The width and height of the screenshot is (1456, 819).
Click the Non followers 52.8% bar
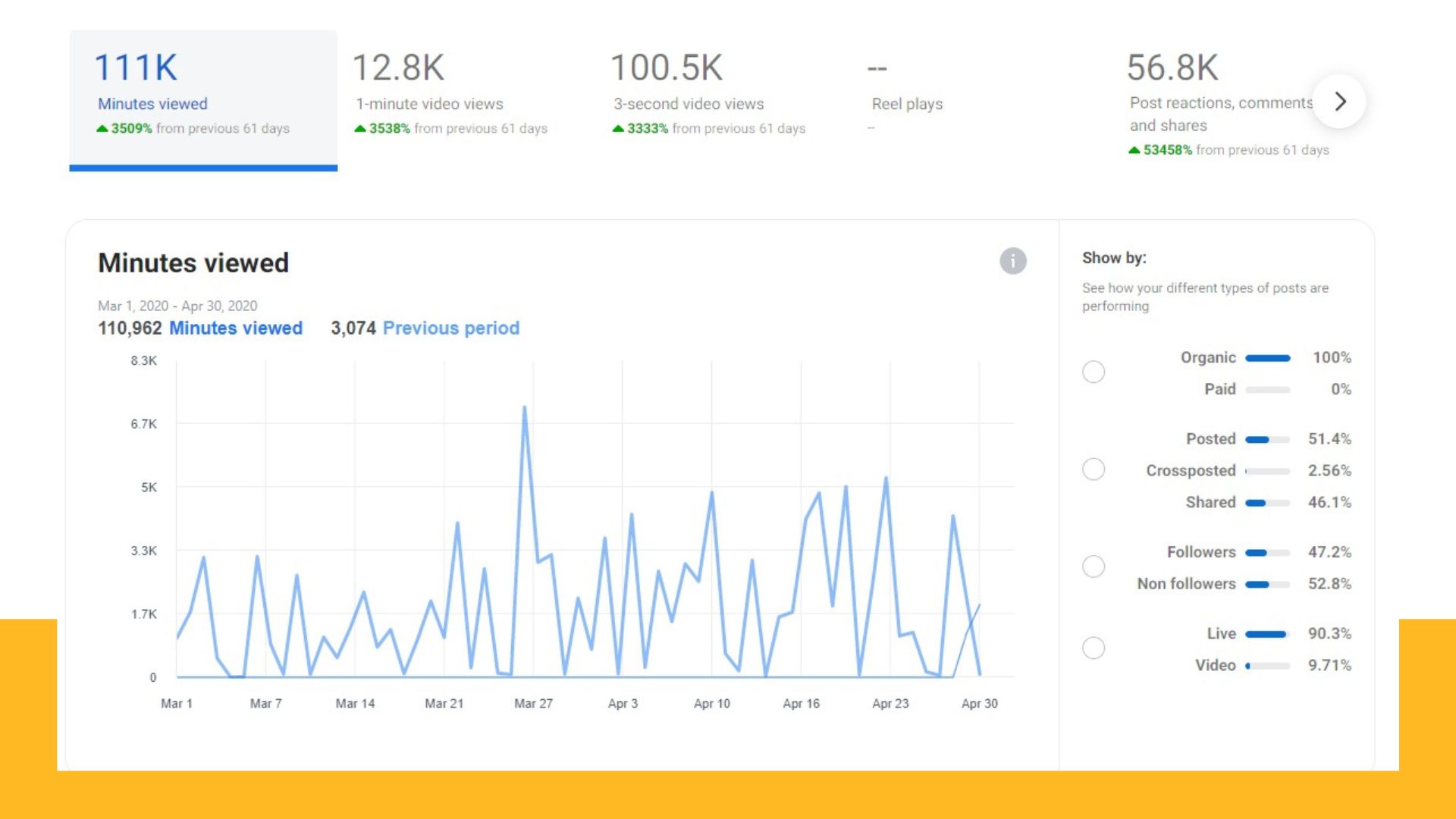click(x=1267, y=585)
